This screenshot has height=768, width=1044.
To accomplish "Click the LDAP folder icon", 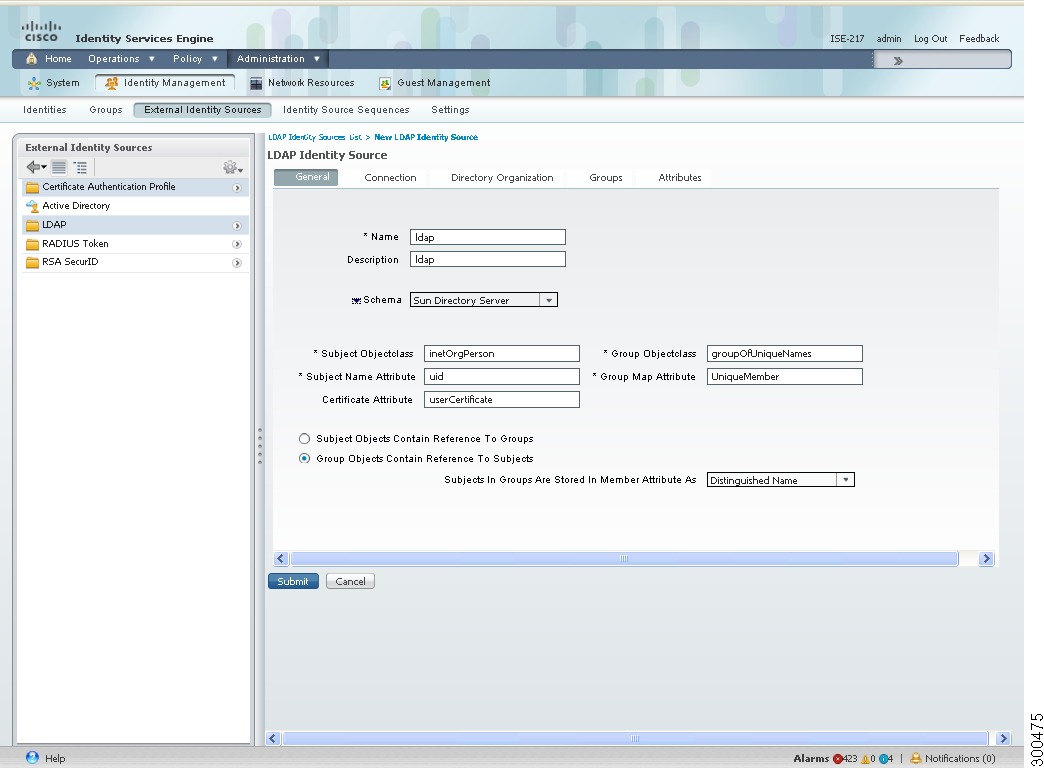I will pos(32,225).
